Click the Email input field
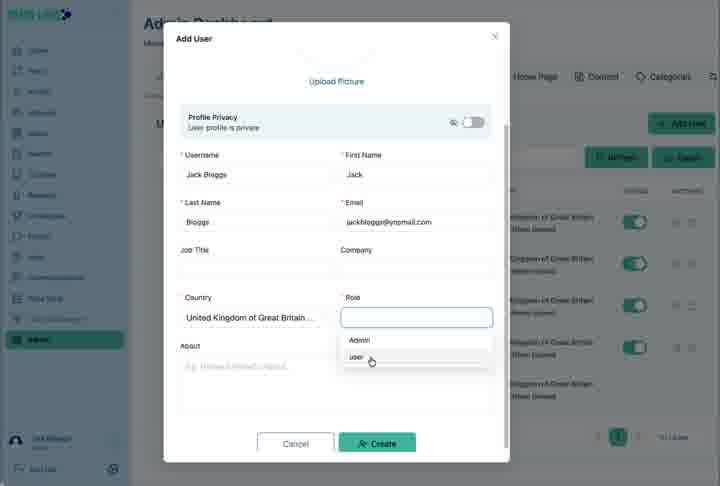 click(416, 222)
